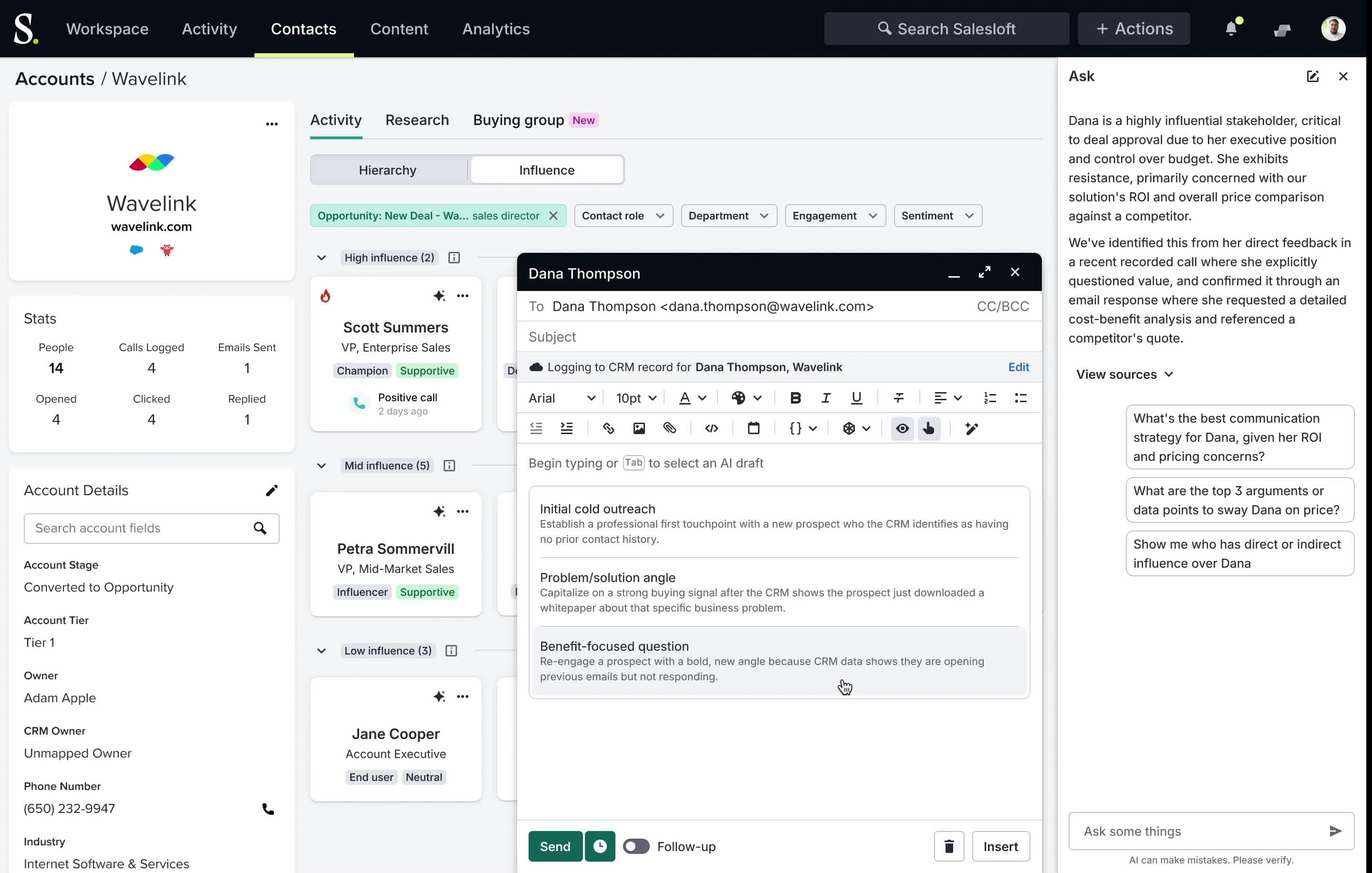This screenshot has width=1372, height=873.
Task: Open the notifications bell
Action: pos(1231,29)
